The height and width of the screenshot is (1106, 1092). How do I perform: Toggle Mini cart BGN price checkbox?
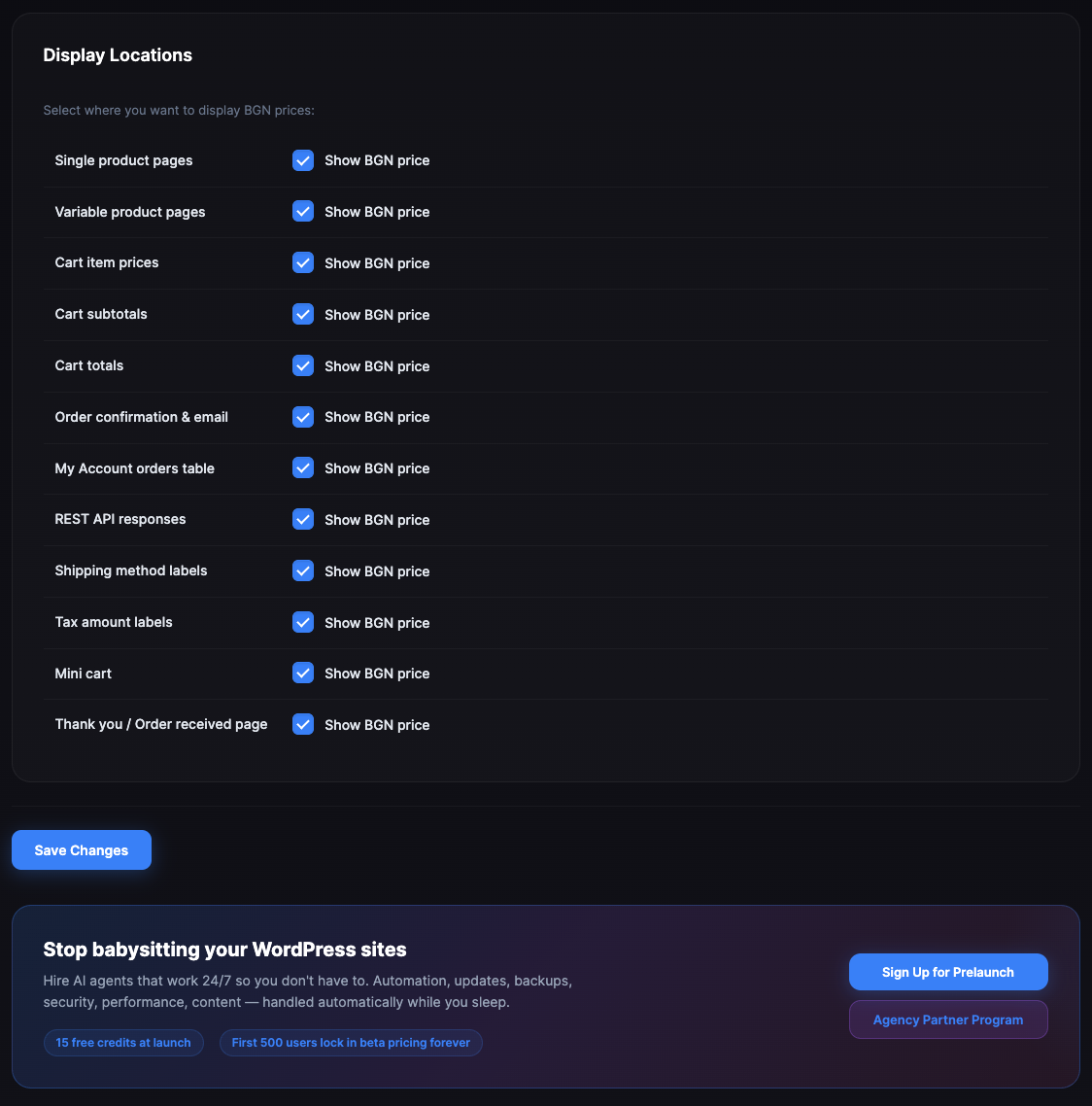303,674
